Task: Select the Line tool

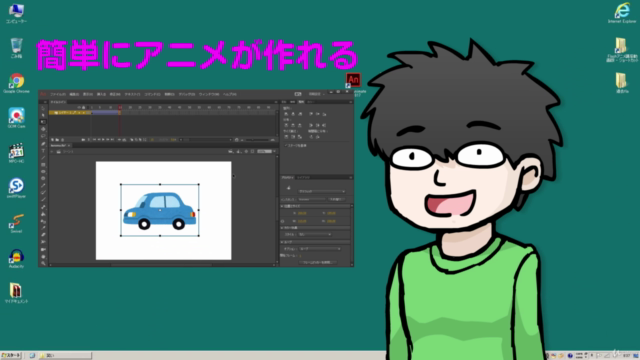Action: tap(43, 158)
